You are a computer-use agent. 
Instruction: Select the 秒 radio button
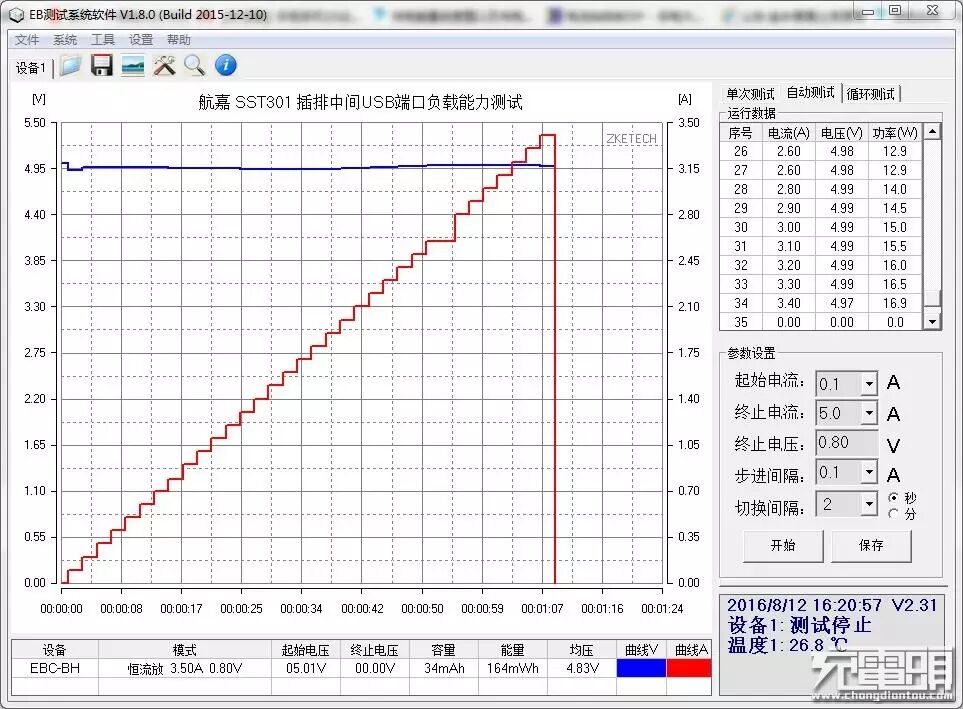point(894,498)
